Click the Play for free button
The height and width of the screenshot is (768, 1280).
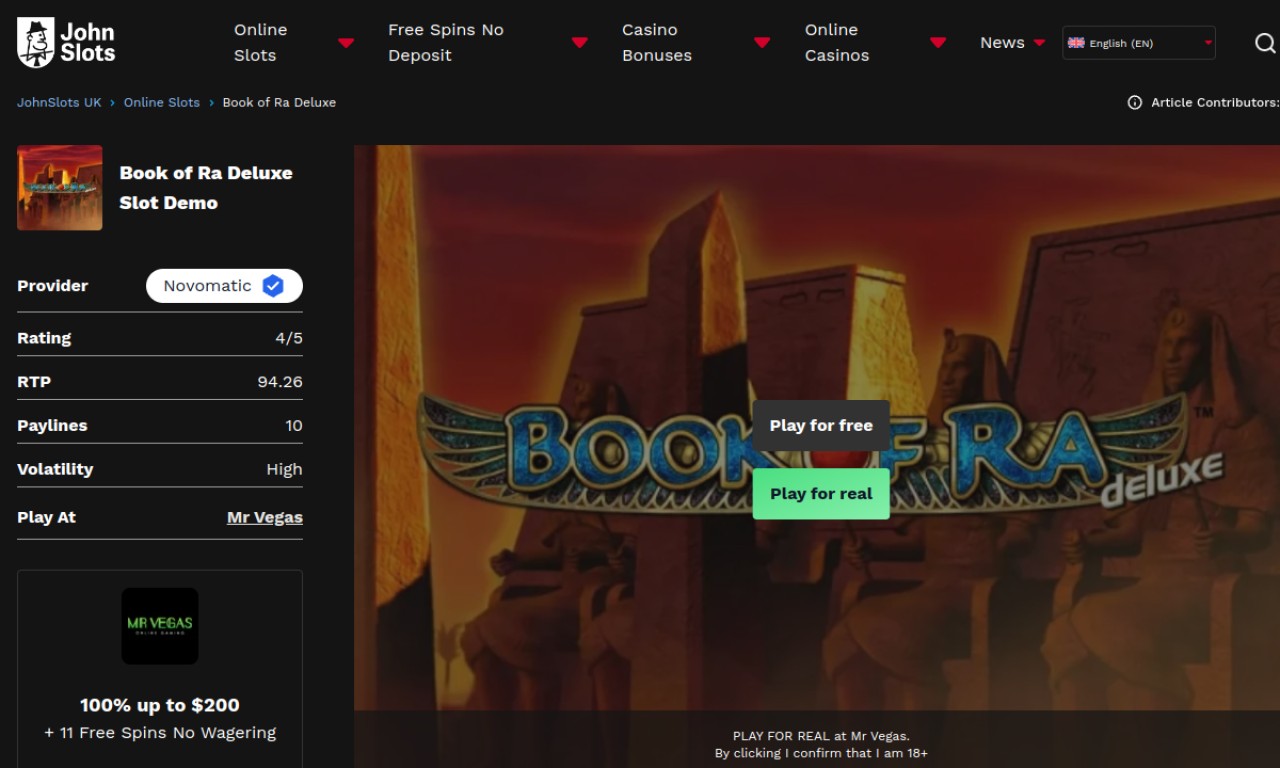[821, 426]
